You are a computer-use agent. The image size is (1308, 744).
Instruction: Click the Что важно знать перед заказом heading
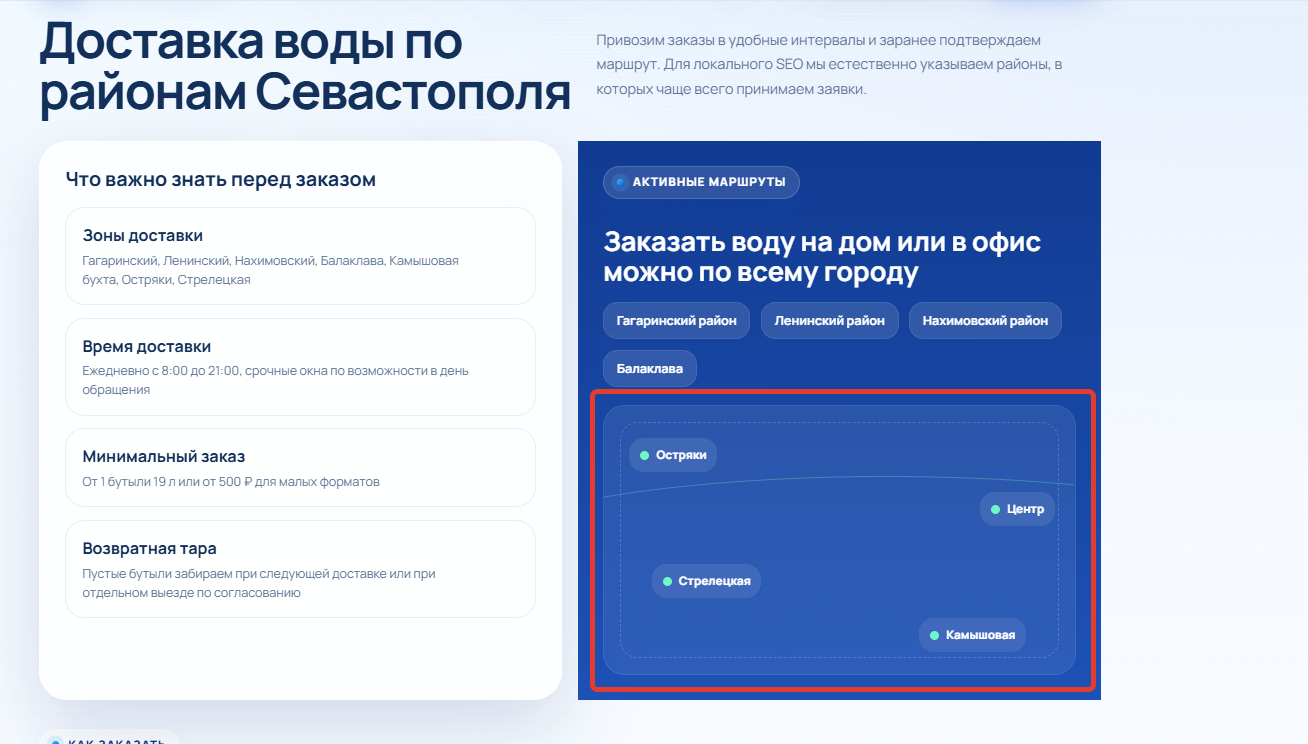220,180
